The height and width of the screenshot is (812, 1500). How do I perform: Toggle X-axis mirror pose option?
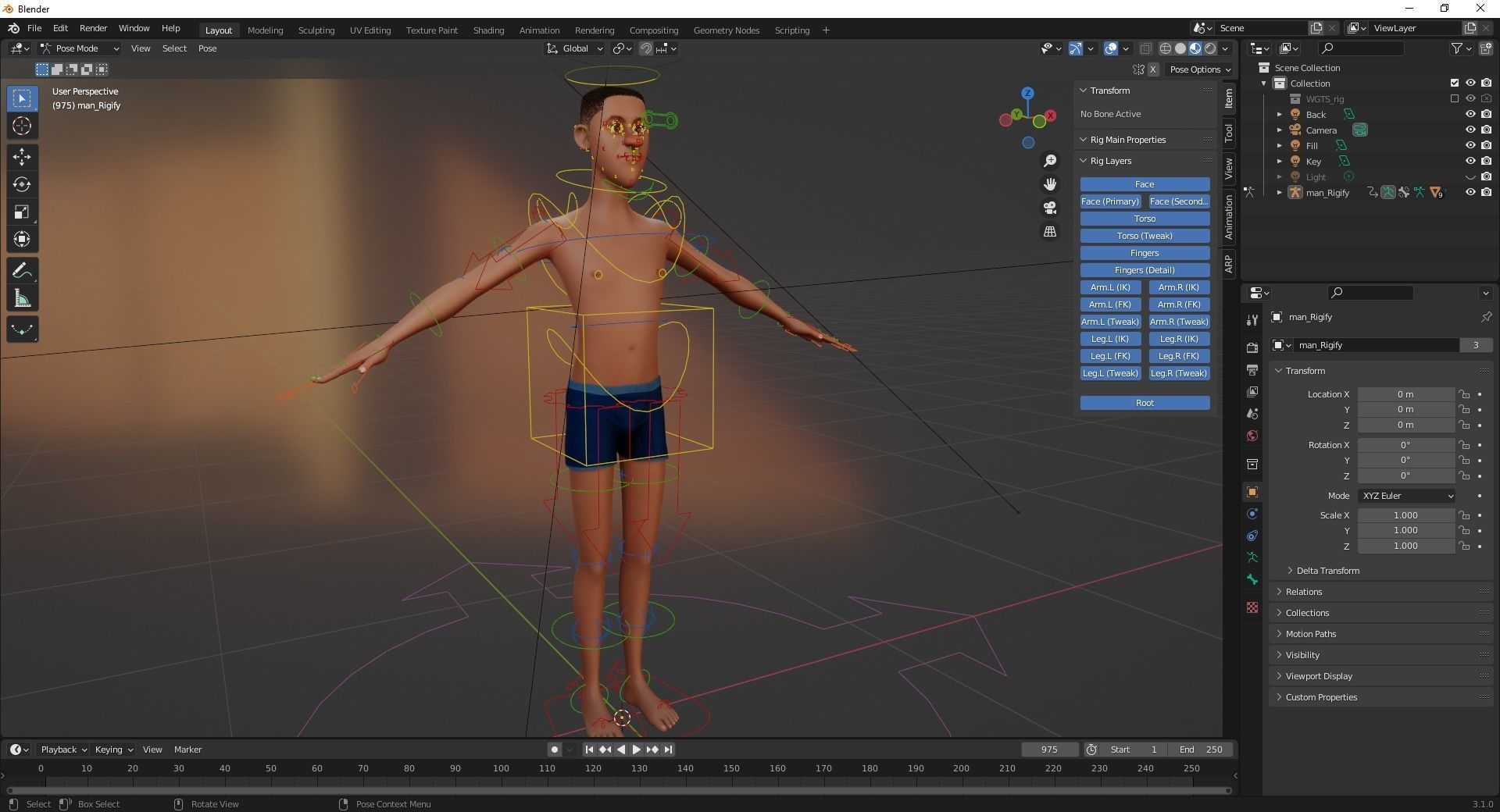pos(1153,69)
